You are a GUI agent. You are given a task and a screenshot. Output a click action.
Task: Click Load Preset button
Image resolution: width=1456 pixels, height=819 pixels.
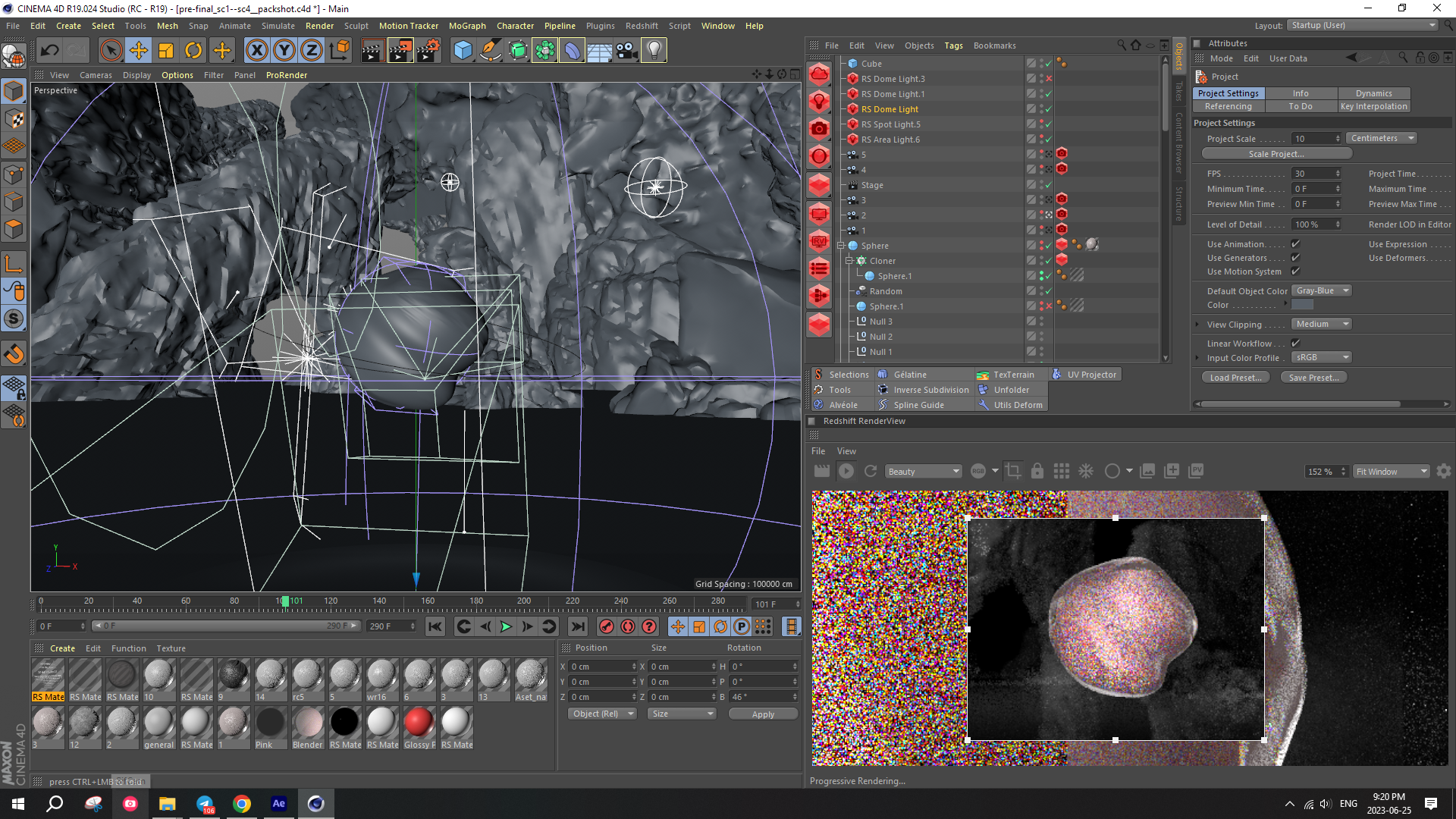(x=1235, y=378)
